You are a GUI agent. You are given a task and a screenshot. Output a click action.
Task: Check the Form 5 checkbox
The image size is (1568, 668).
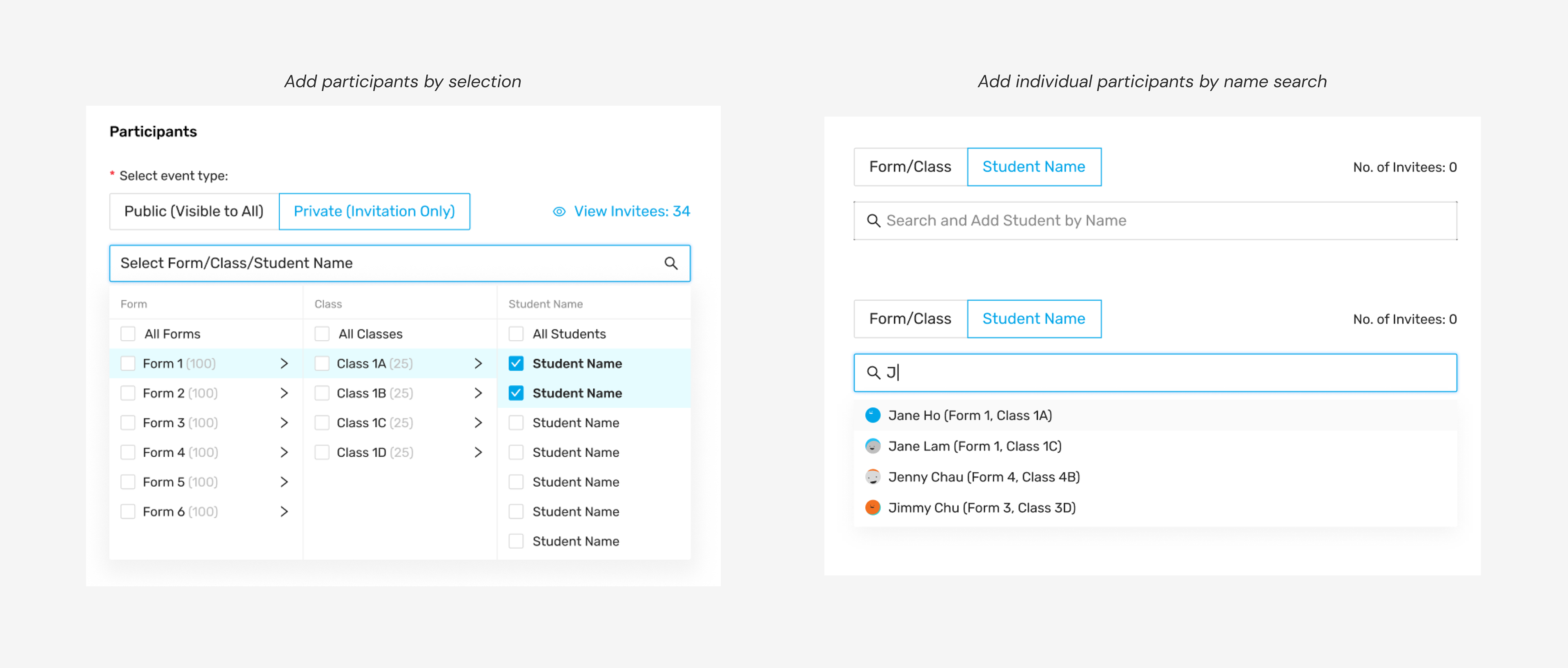[x=128, y=482]
